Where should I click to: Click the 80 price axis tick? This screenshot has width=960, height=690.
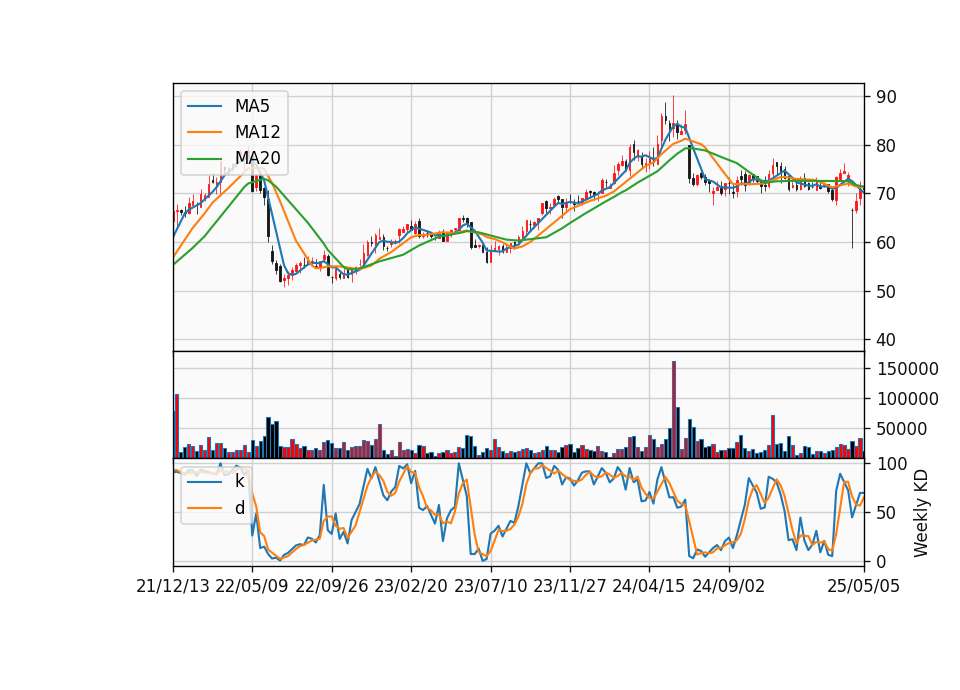tap(887, 146)
